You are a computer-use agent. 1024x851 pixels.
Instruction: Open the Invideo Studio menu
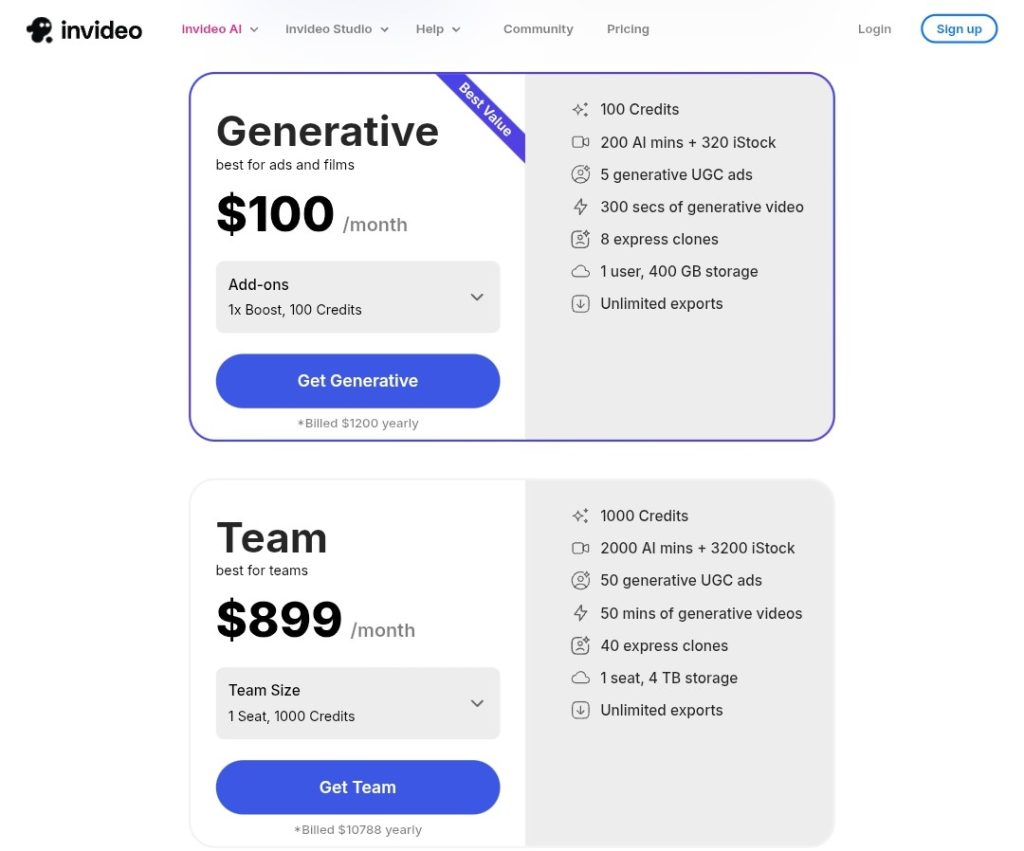click(x=337, y=29)
